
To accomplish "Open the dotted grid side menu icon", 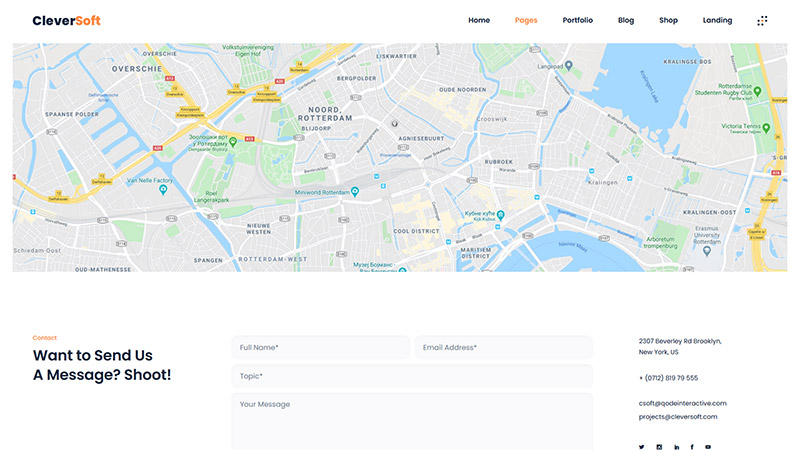I will point(762,20).
